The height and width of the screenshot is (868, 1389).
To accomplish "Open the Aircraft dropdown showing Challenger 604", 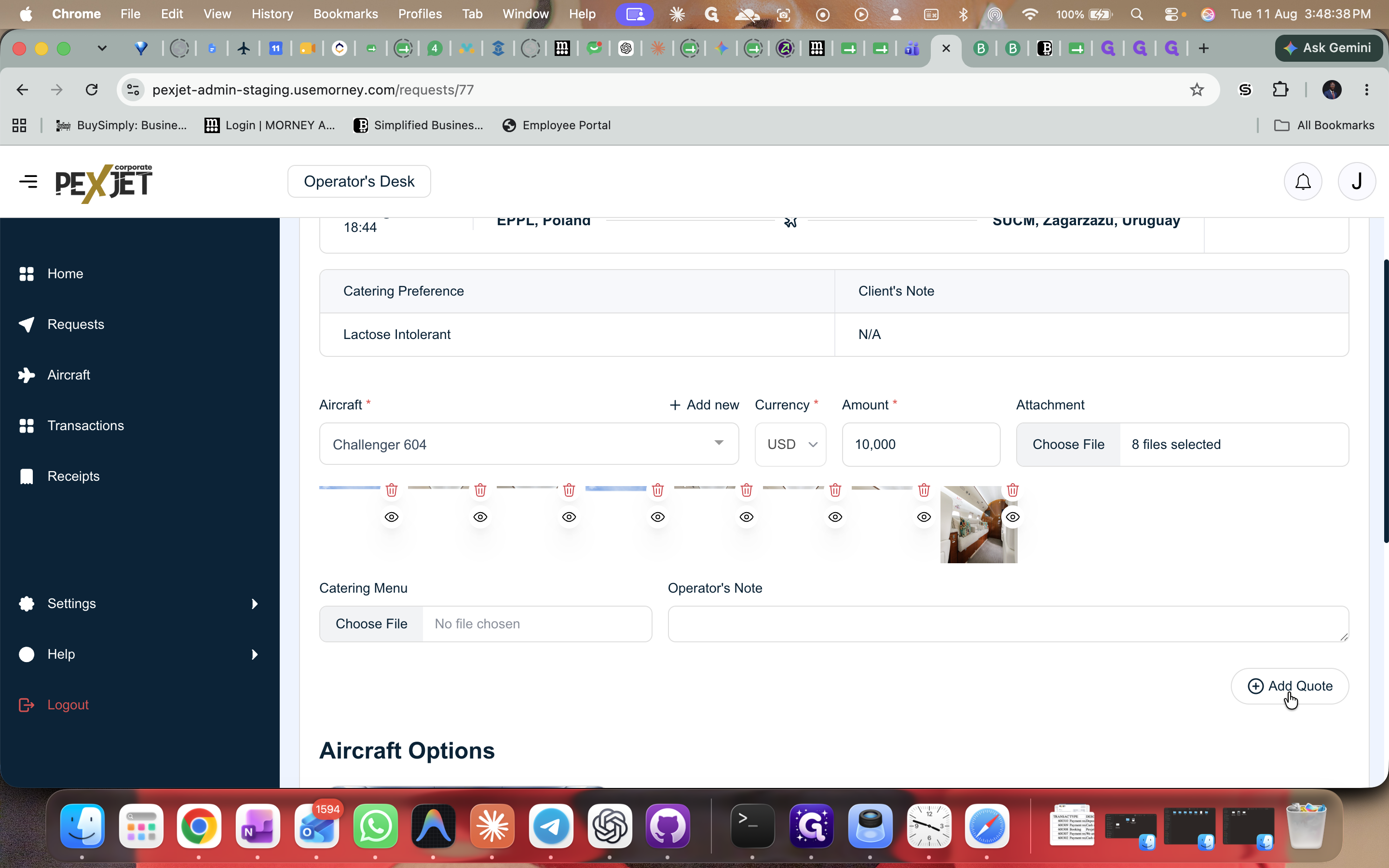I will (529, 444).
